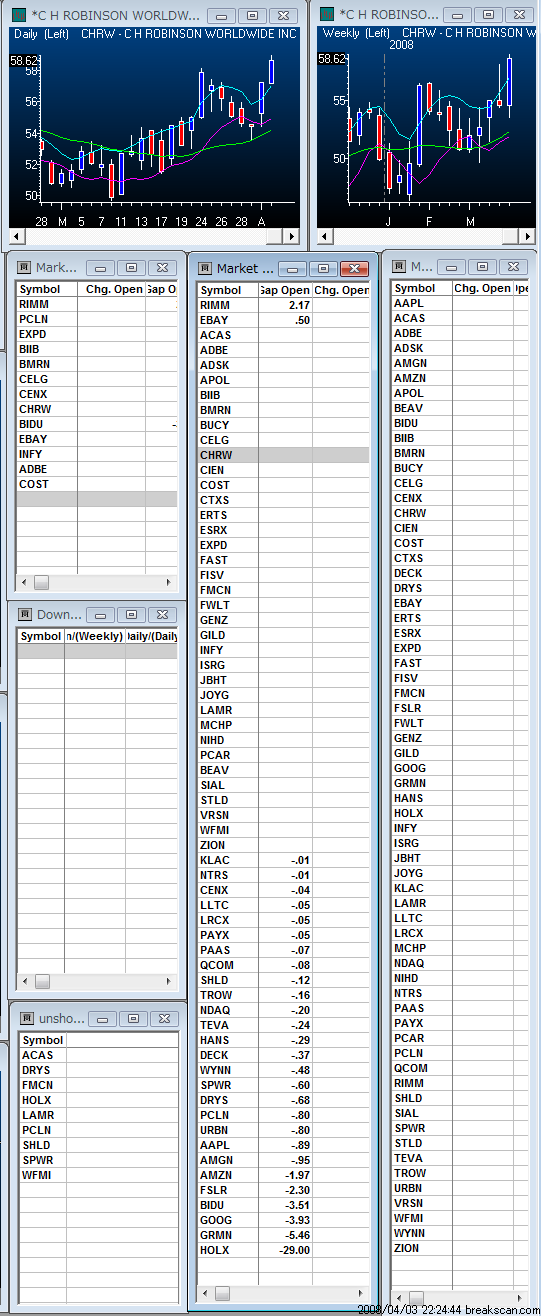Click the top-left Market list horizontal scrollbar thumb
The height and width of the screenshot is (1316, 541).
(41, 582)
